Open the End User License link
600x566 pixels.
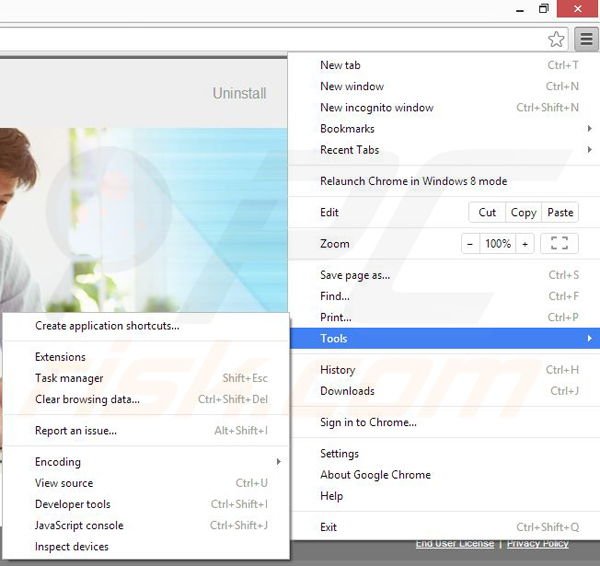pos(455,543)
